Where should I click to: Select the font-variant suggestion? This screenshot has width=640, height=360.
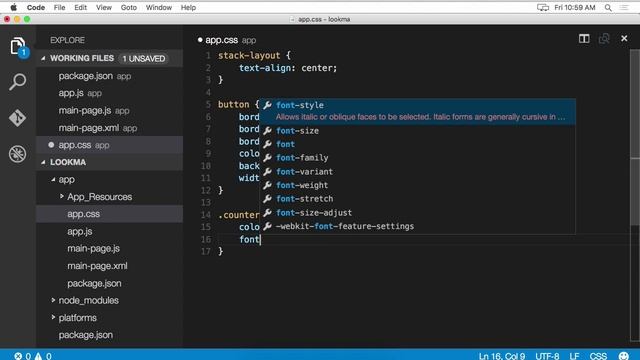click(418, 171)
